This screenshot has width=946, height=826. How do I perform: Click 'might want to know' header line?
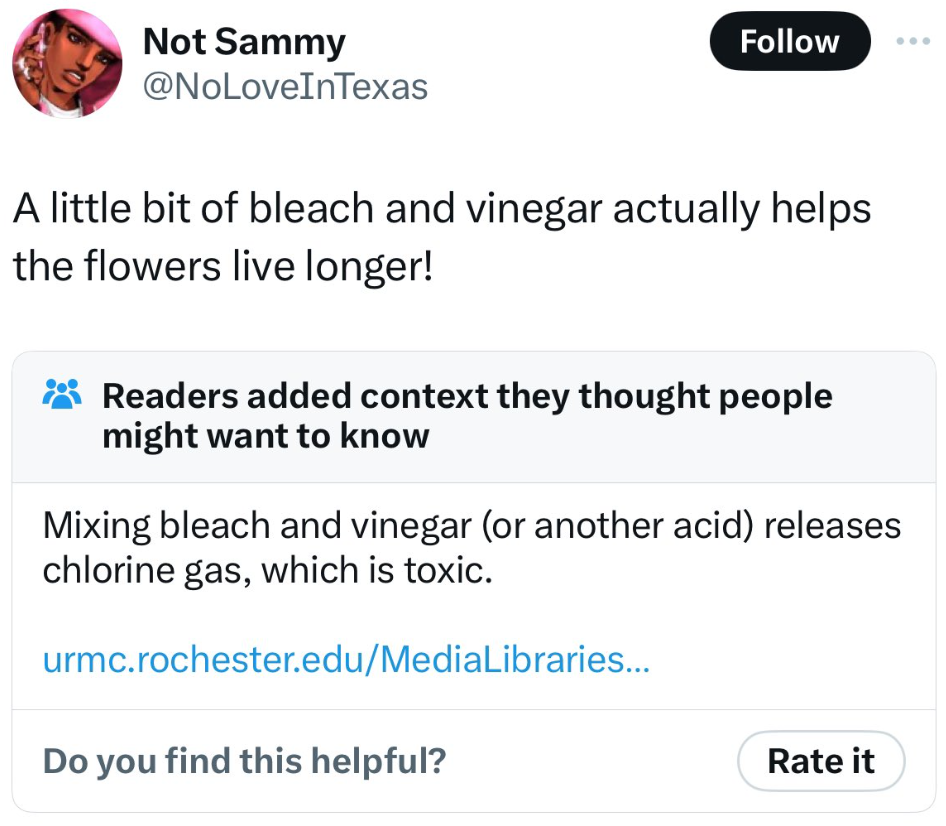265,436
